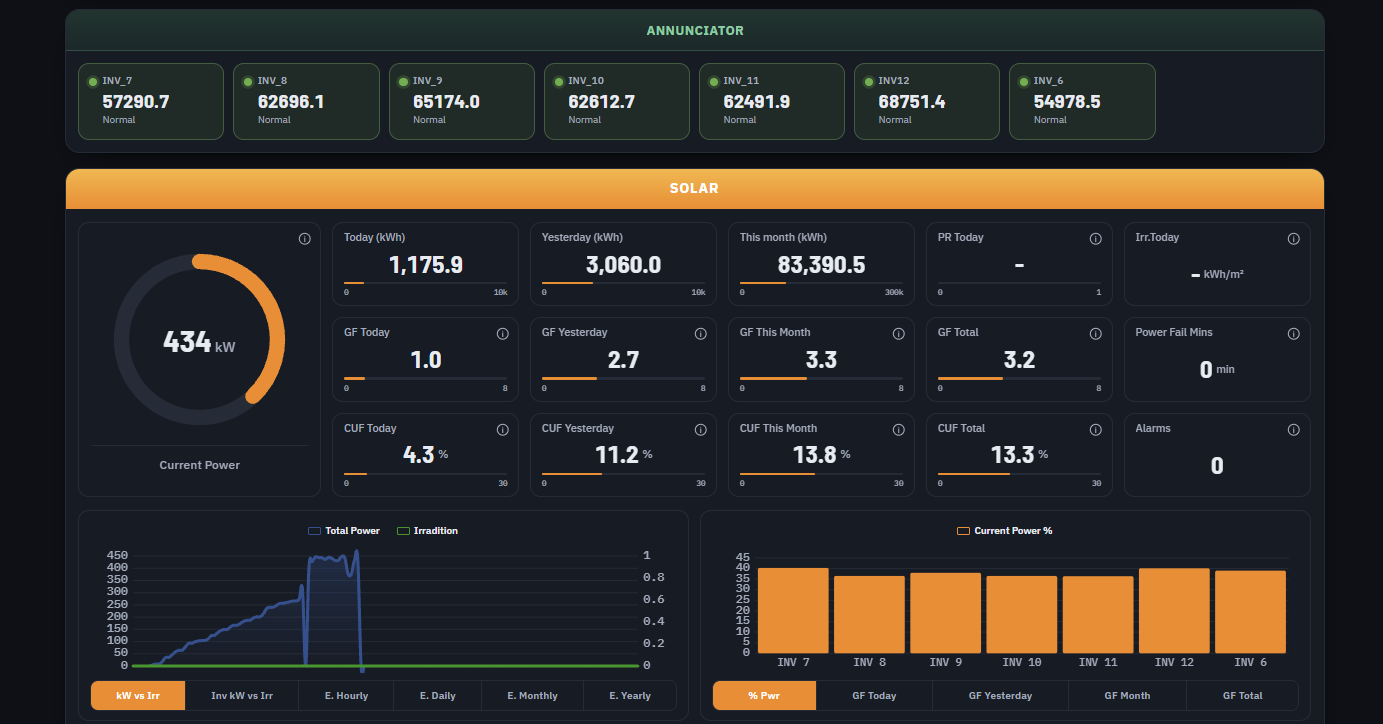Show info for GF Yesterday card
This screenshot has width=1383, height=724.
(701, 334)
